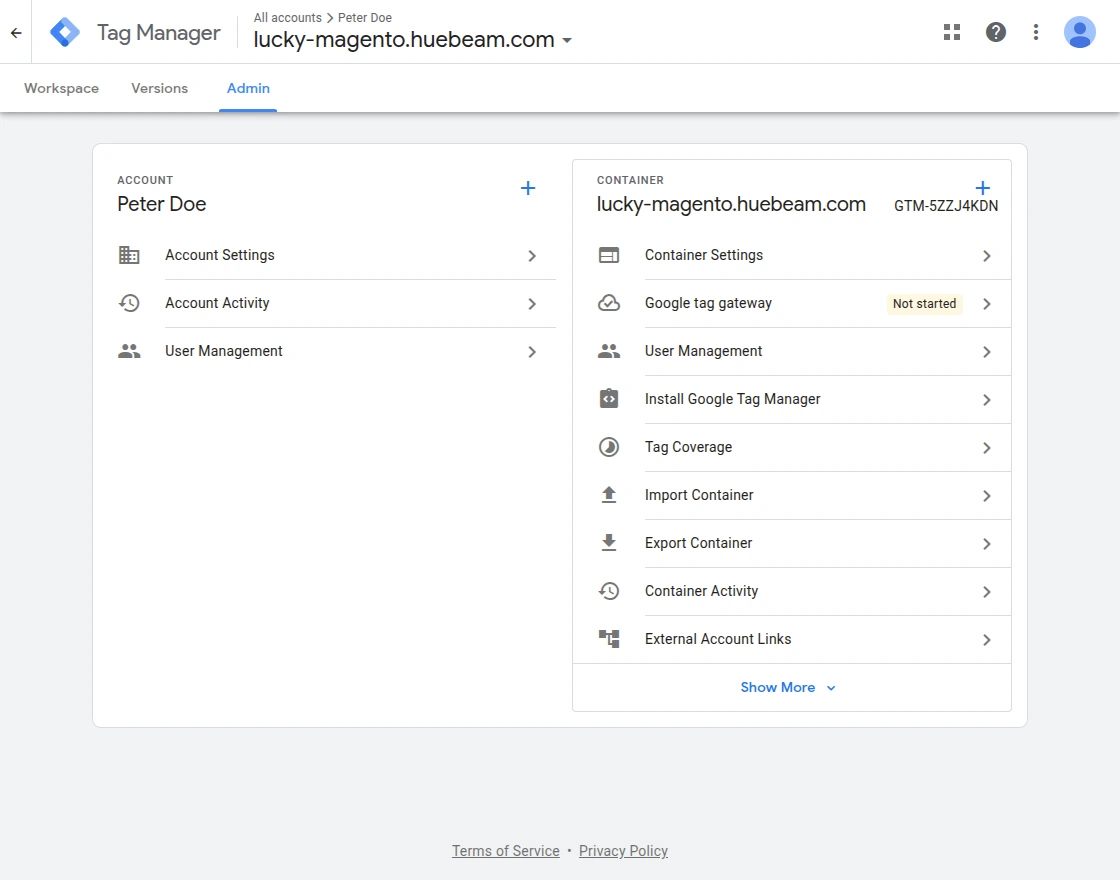Click chevron next to Container Activity

pyautogui.click(x=986, y=592)
